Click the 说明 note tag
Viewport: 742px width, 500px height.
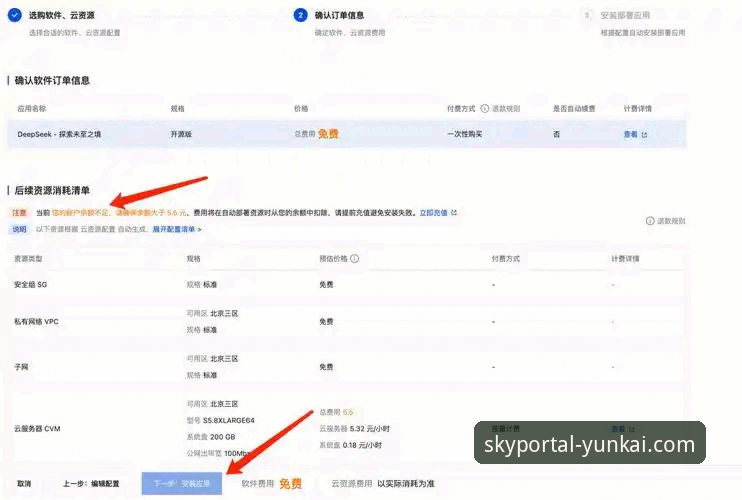[x=19, y=229]
